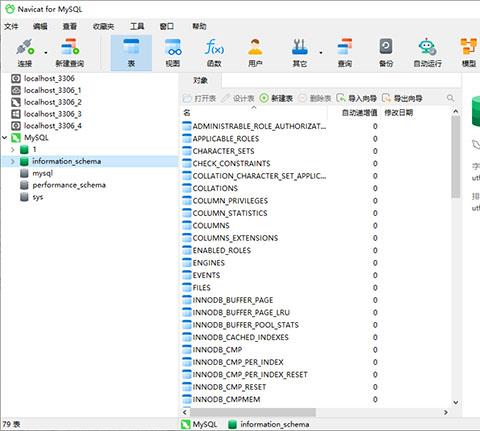Click the Model (模型) toolbar icon
480x431 pixels.
(469, 53)
